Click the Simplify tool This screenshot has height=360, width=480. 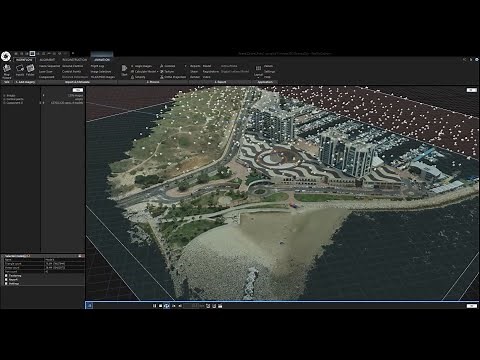[138, 77]
